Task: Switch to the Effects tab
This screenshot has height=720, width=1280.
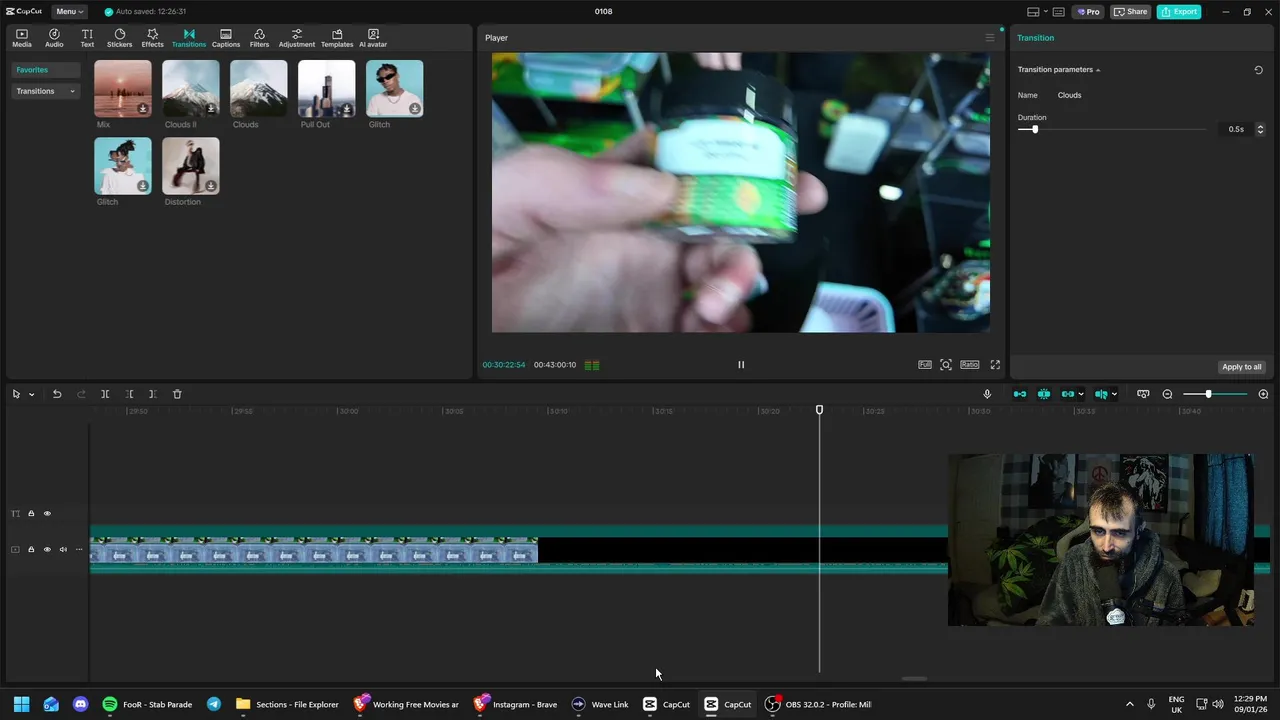Action: pyautogui.click(x=152, y=38)
